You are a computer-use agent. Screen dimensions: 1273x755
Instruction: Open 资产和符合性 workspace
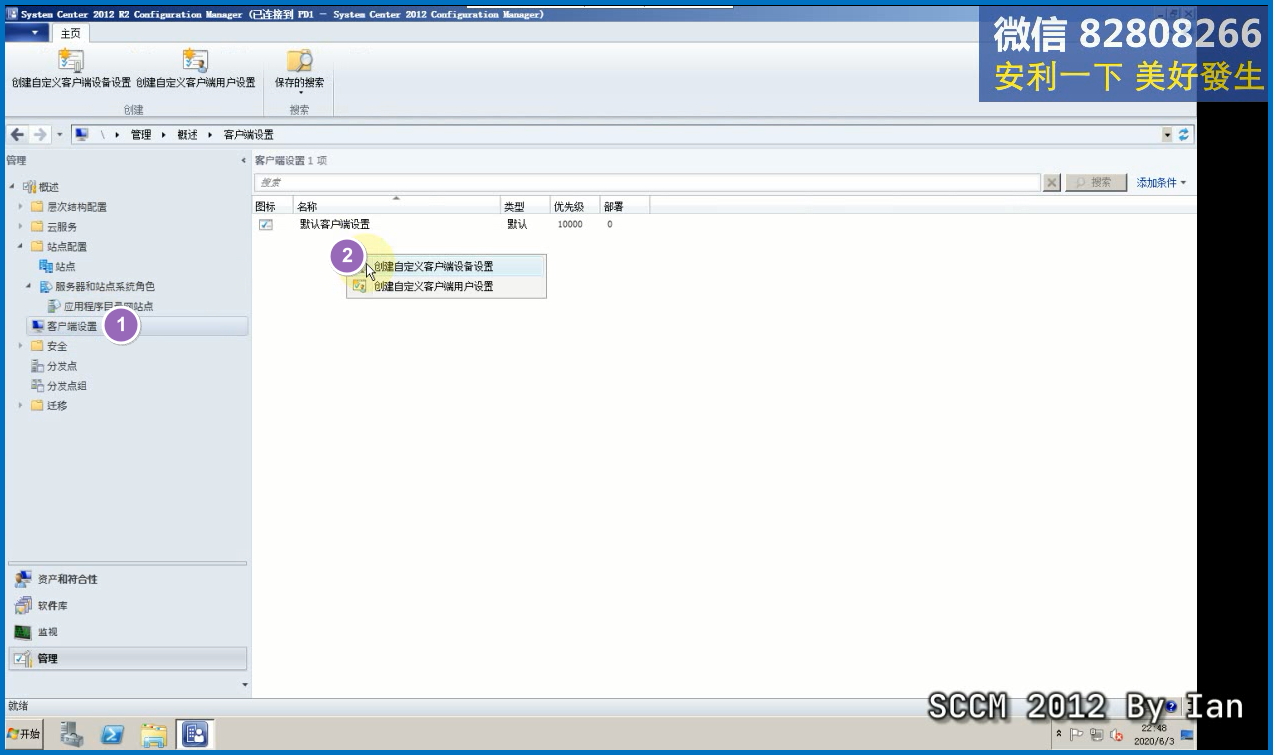127,580
